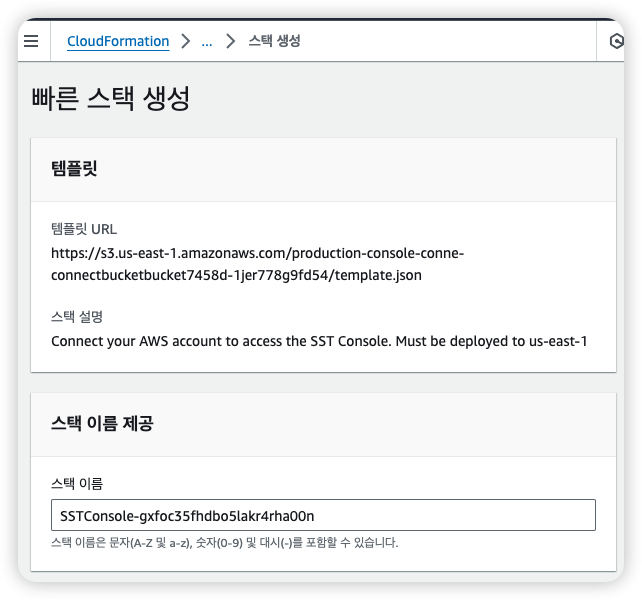The image size is (642, 600).
Task: Click the SST Console description text
Action: tap(318, 340)
